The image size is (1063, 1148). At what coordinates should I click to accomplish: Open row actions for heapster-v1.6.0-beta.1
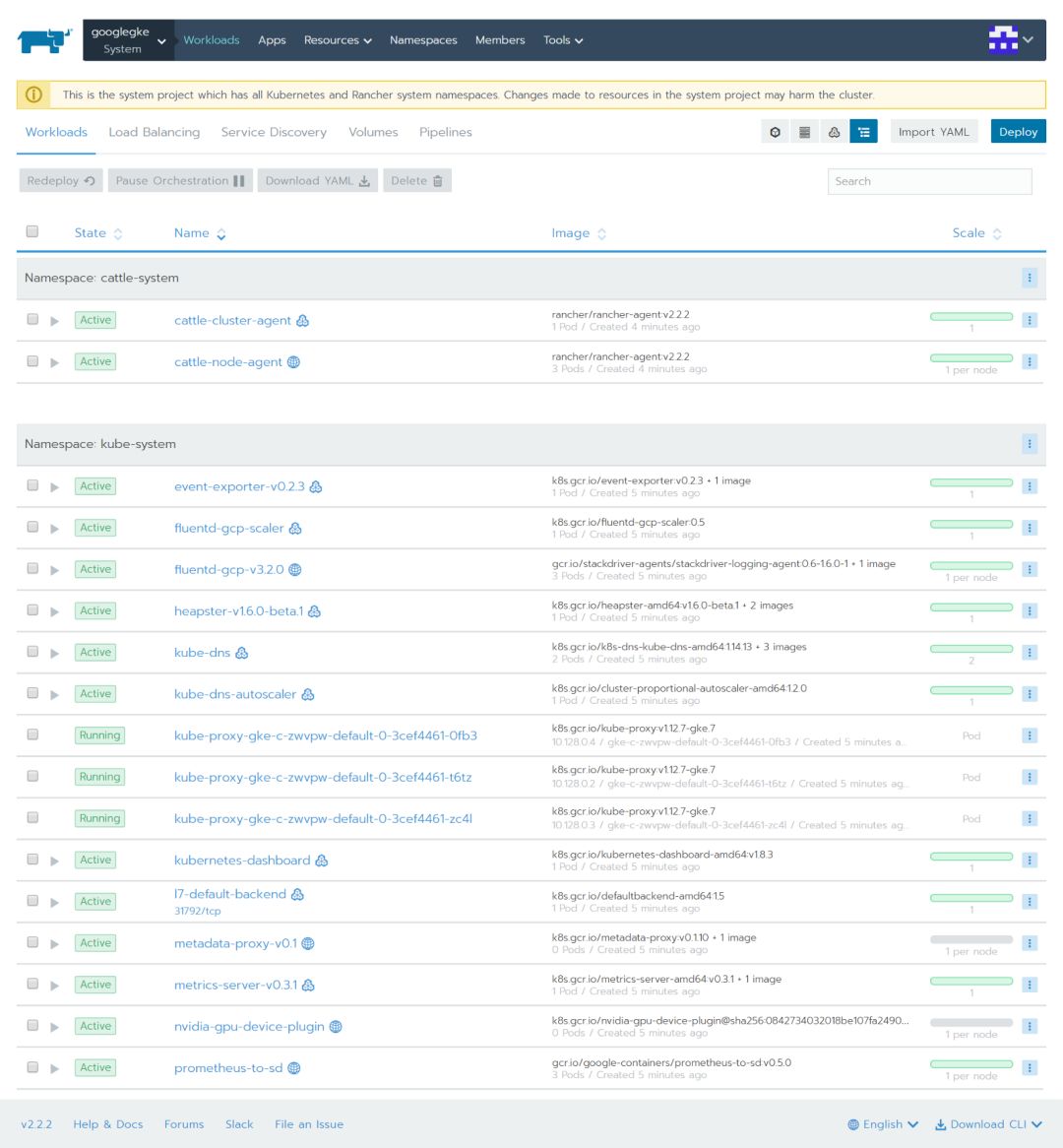(x=1030, y=610)
